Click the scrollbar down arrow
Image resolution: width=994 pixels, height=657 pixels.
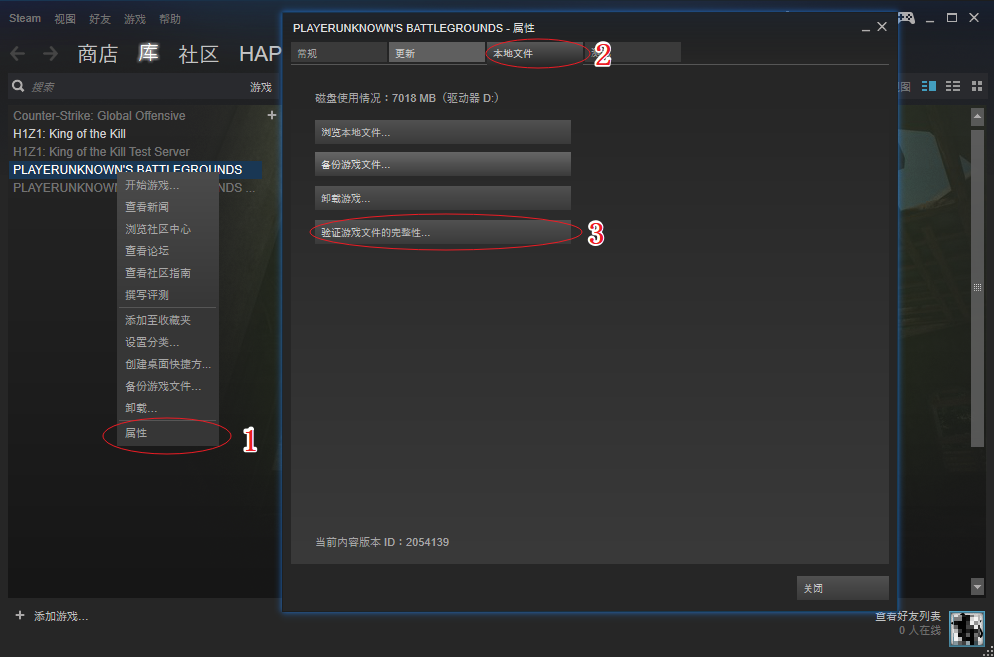coord(977,587)
